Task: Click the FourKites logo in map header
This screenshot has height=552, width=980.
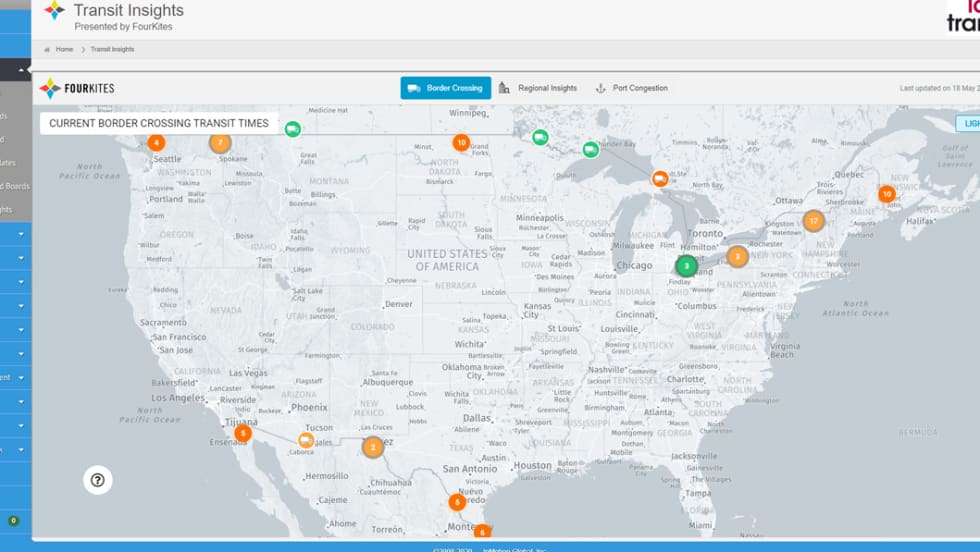Action: (77, 89)
